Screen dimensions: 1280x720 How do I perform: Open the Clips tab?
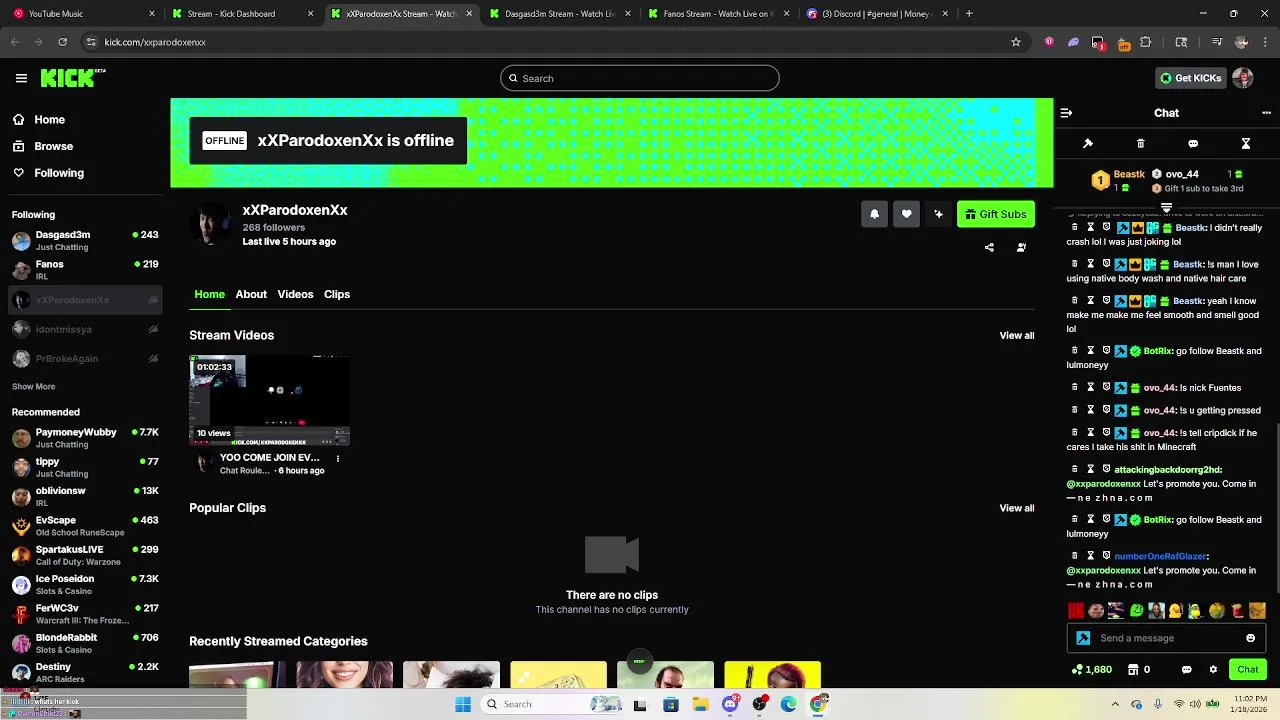click(x=337, y=294)
